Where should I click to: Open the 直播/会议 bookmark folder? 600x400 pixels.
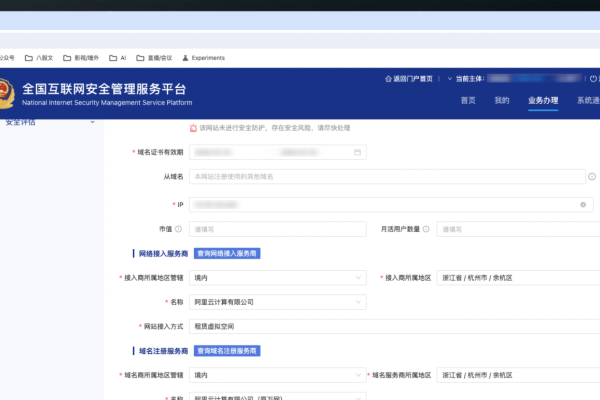(x=154, y=58)
